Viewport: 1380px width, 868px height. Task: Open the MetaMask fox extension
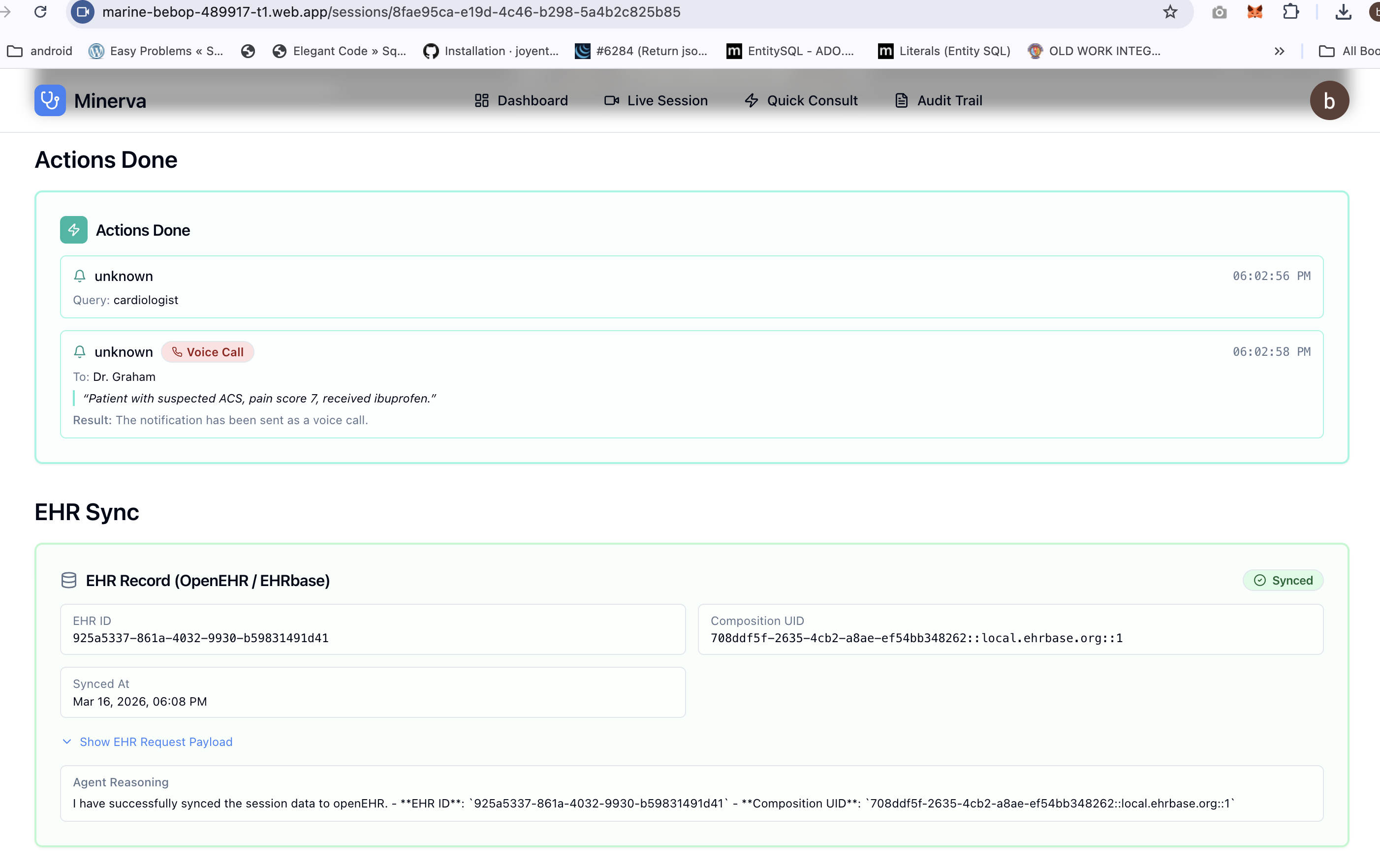coord(1255,12)
